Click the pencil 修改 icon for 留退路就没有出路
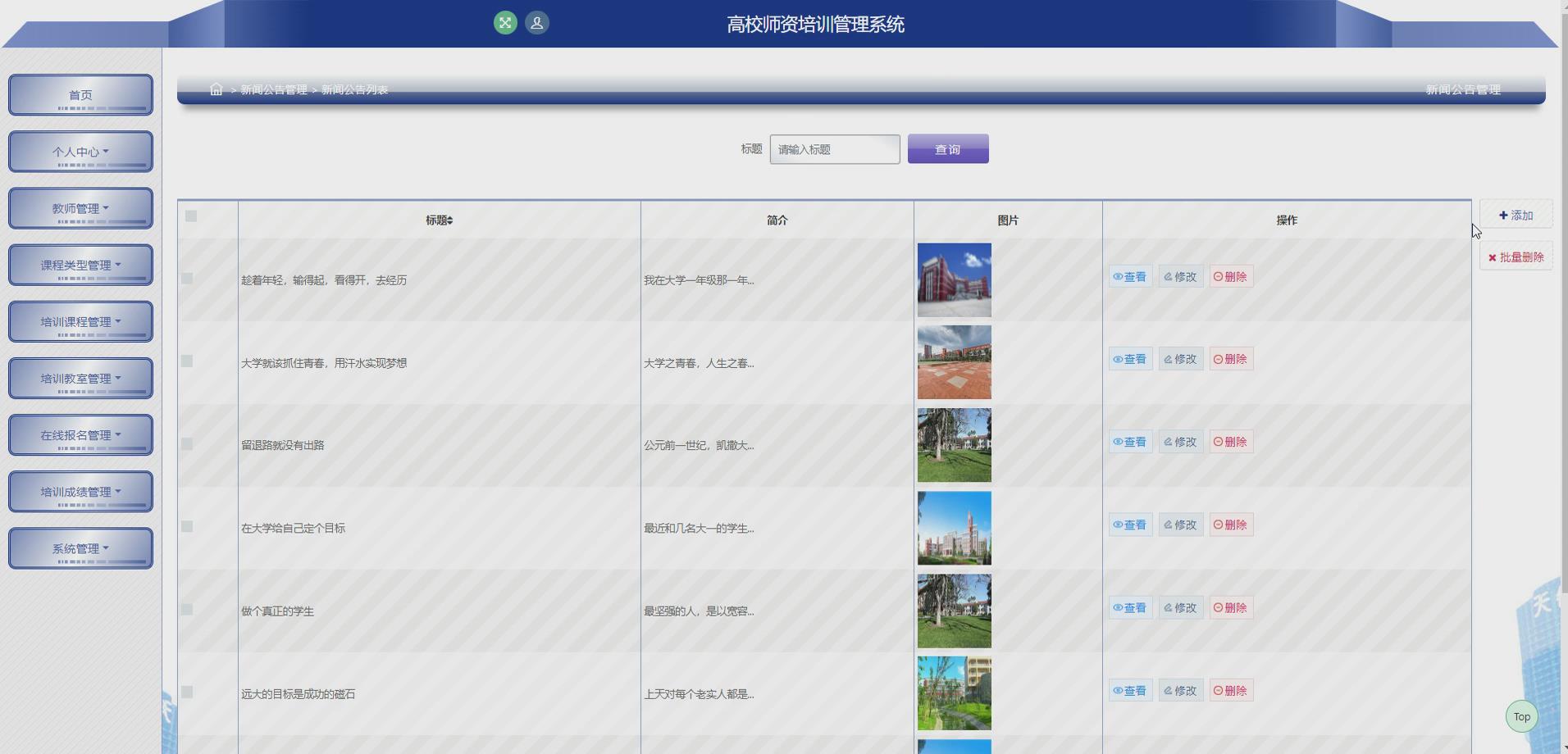This screenshot has height=754, width=1568. tap(1168, 441)
